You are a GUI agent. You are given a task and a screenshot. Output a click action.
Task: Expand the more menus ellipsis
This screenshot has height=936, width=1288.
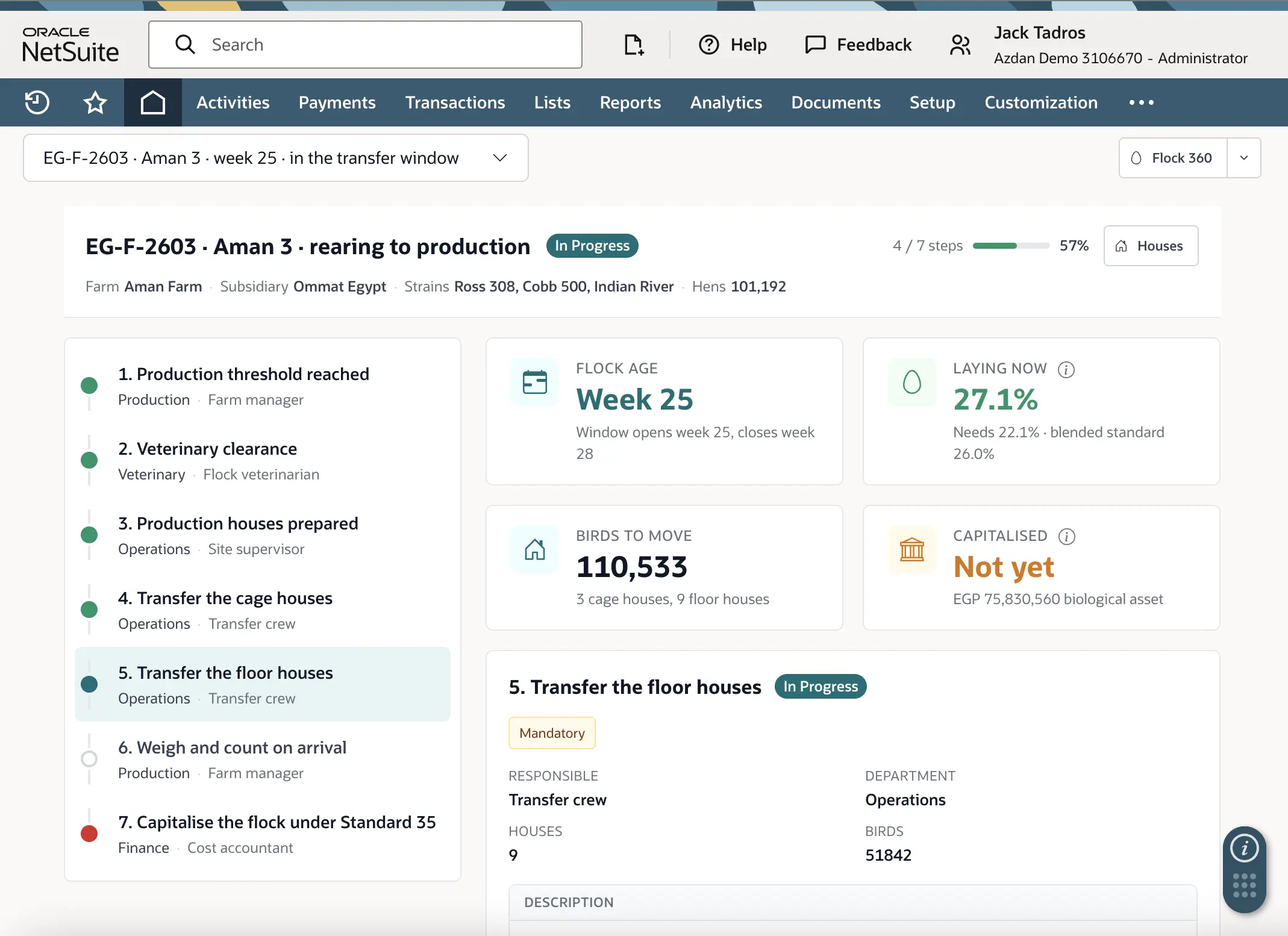tap(1142, 102)
